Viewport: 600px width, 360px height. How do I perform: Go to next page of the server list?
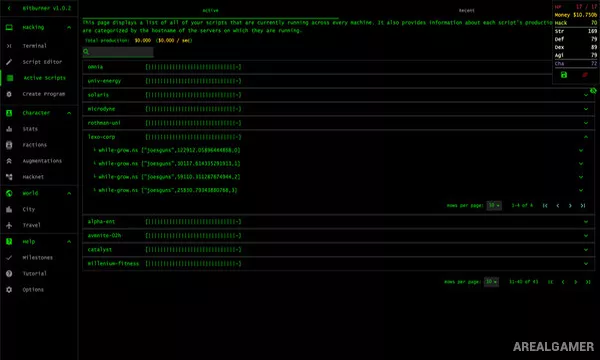click(575, 282)
